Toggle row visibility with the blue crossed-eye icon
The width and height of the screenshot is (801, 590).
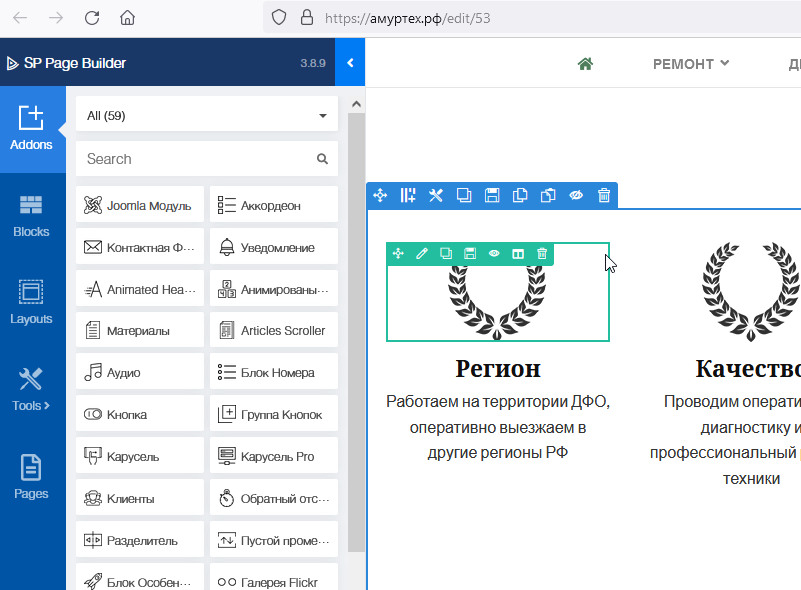click(576, 196)
